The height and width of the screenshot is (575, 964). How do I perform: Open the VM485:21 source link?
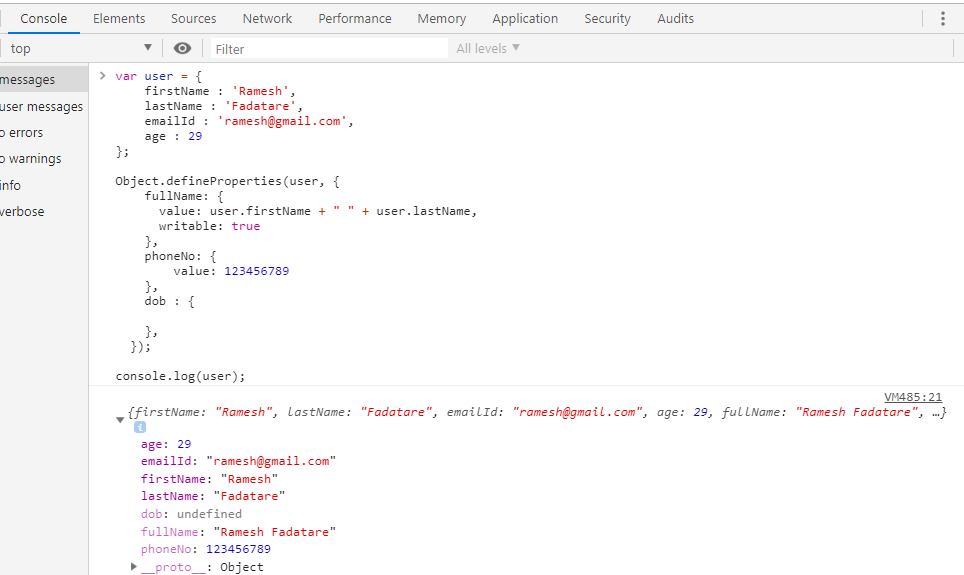(x=913, y=397)
